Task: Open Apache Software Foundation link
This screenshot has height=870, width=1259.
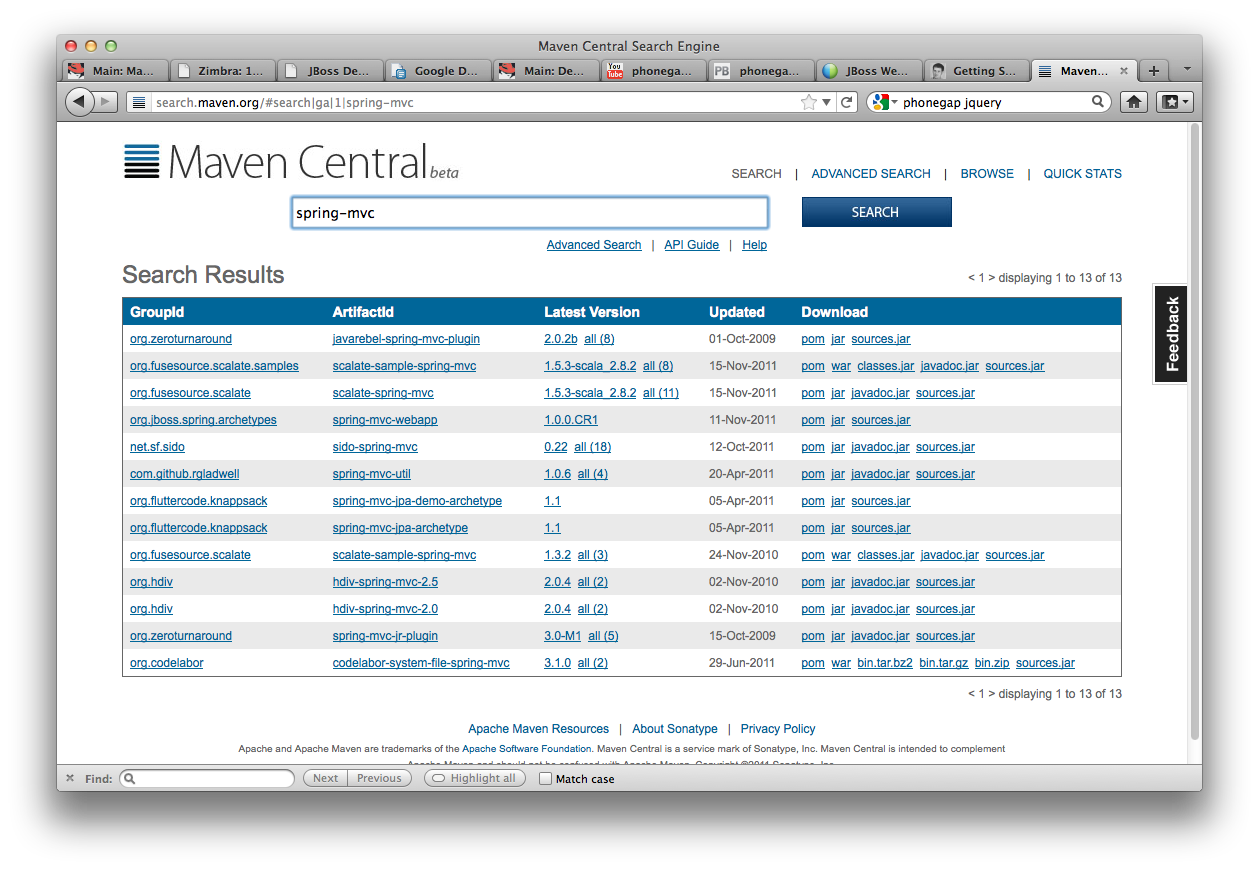Action: [x=527, y=749]
